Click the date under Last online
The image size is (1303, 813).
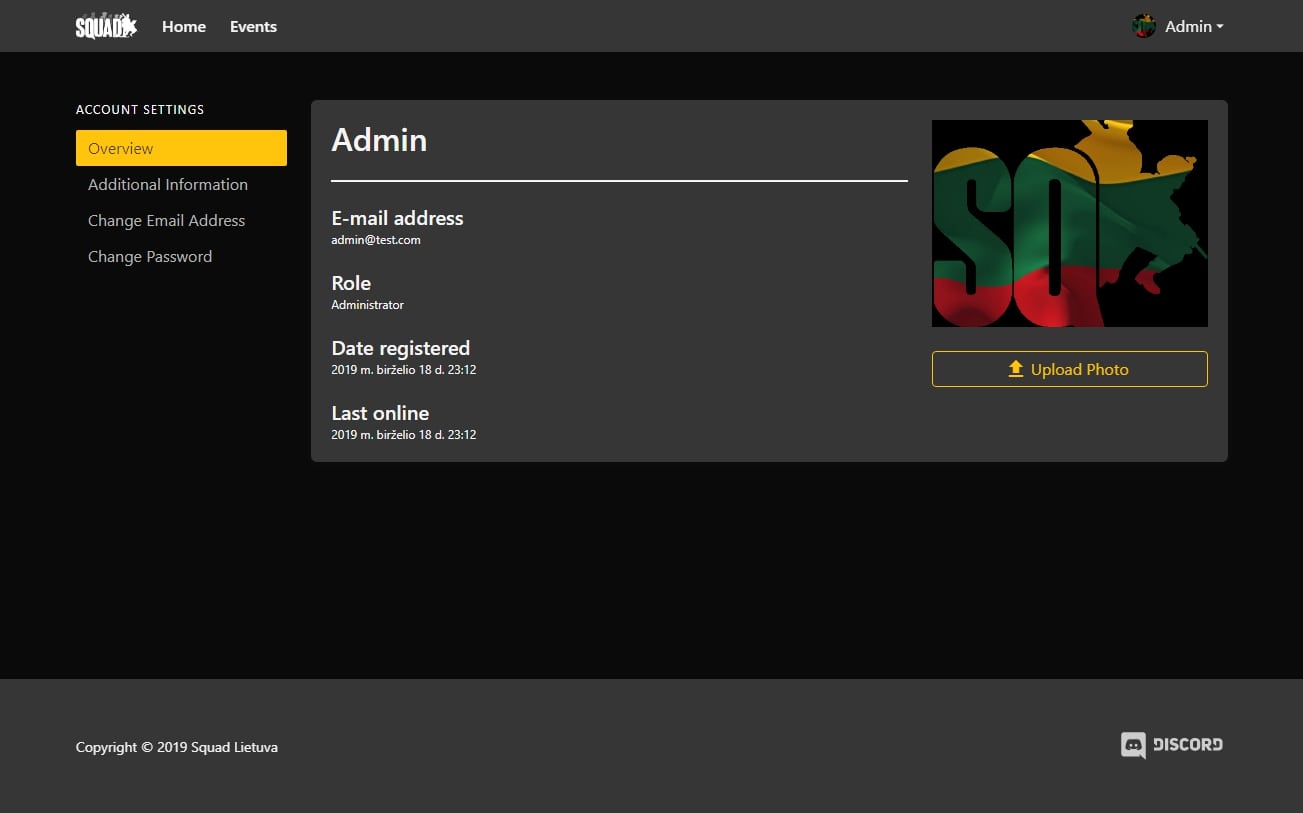pyautogui.click(x=404, y=435)
